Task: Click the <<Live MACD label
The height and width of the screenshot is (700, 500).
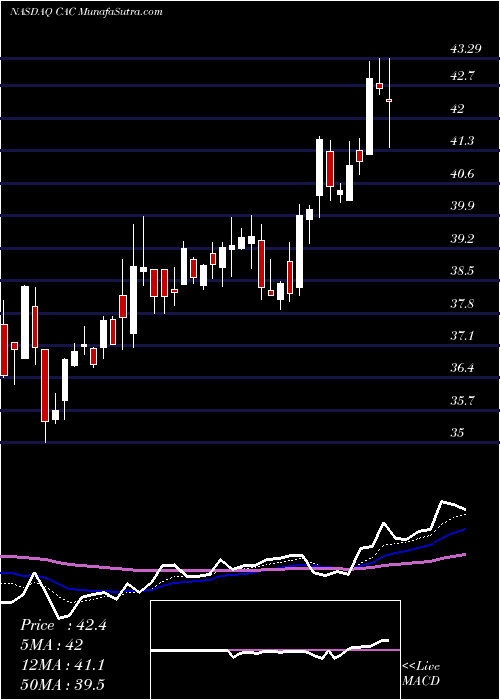Action: [421, 673]
